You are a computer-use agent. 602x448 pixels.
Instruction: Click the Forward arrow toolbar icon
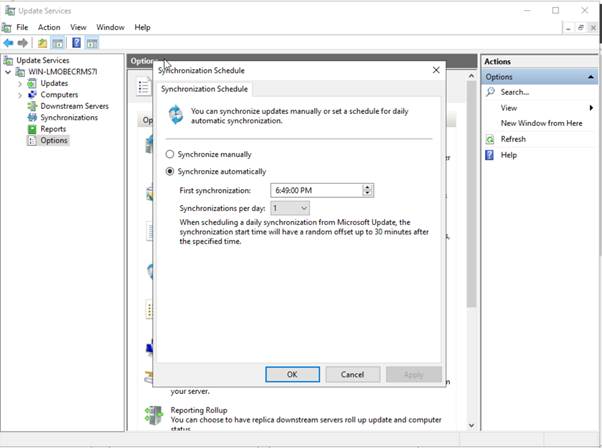[23, 43]
